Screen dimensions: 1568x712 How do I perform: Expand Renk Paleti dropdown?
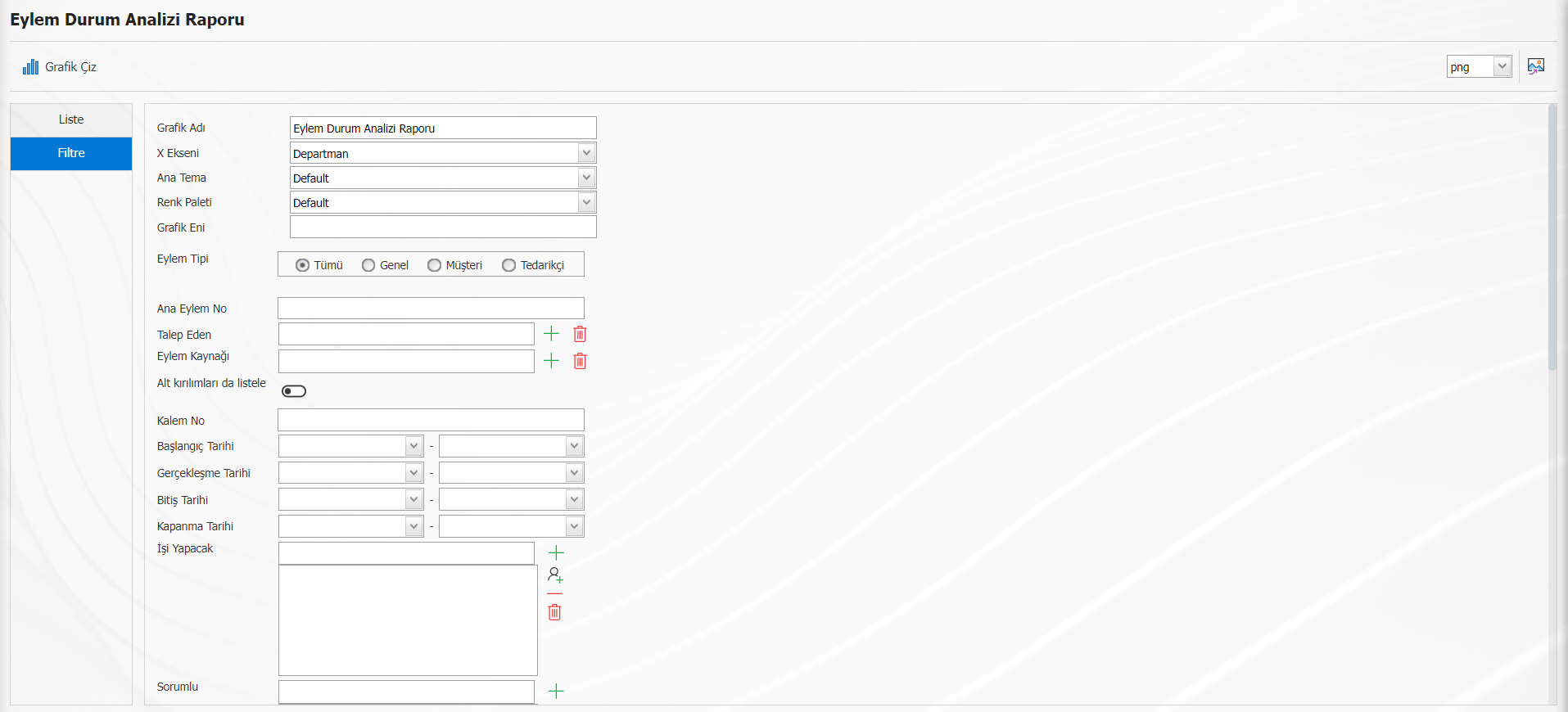click(x=586, y=202)
